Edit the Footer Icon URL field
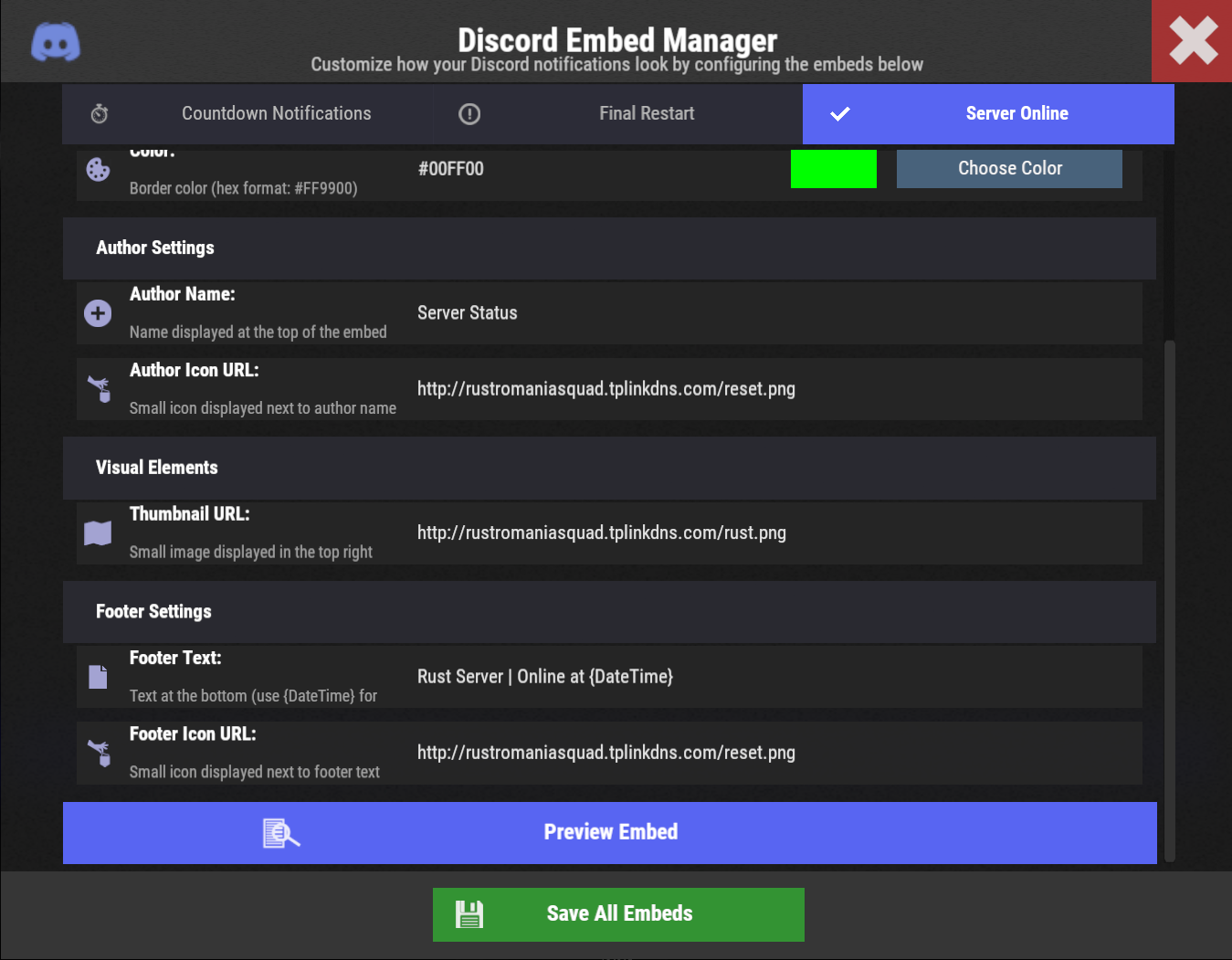Viewport: 1232px width, 960px height. [x=776, y=753]
